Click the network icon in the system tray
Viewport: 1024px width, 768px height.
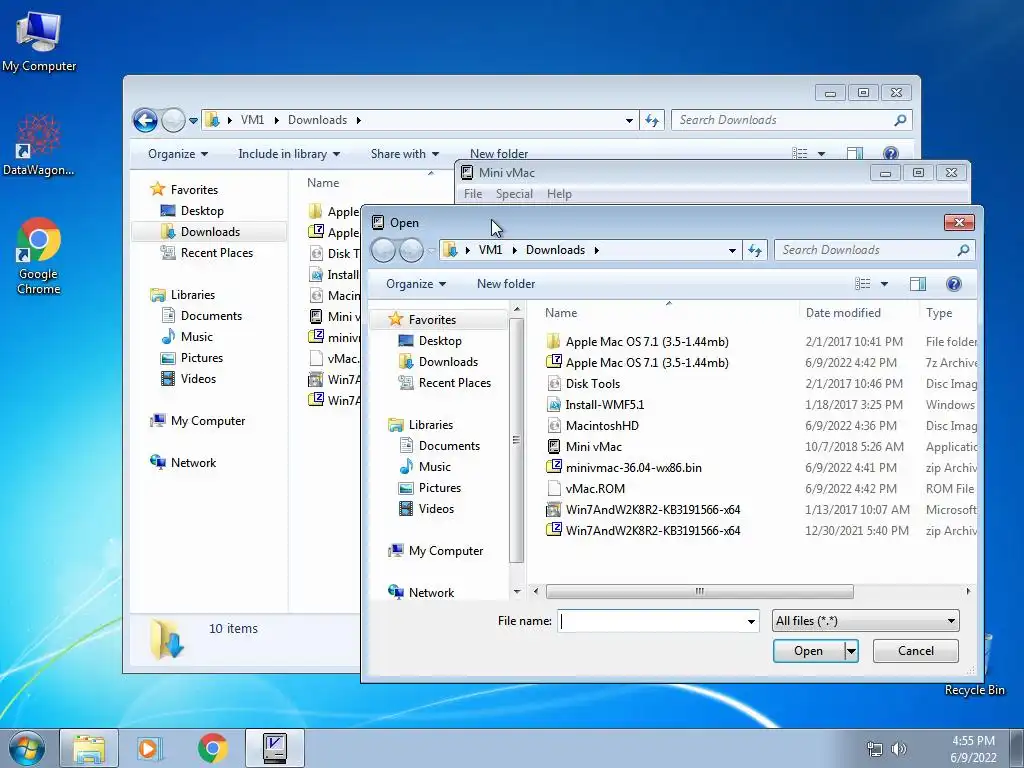(x=874, y=749)
